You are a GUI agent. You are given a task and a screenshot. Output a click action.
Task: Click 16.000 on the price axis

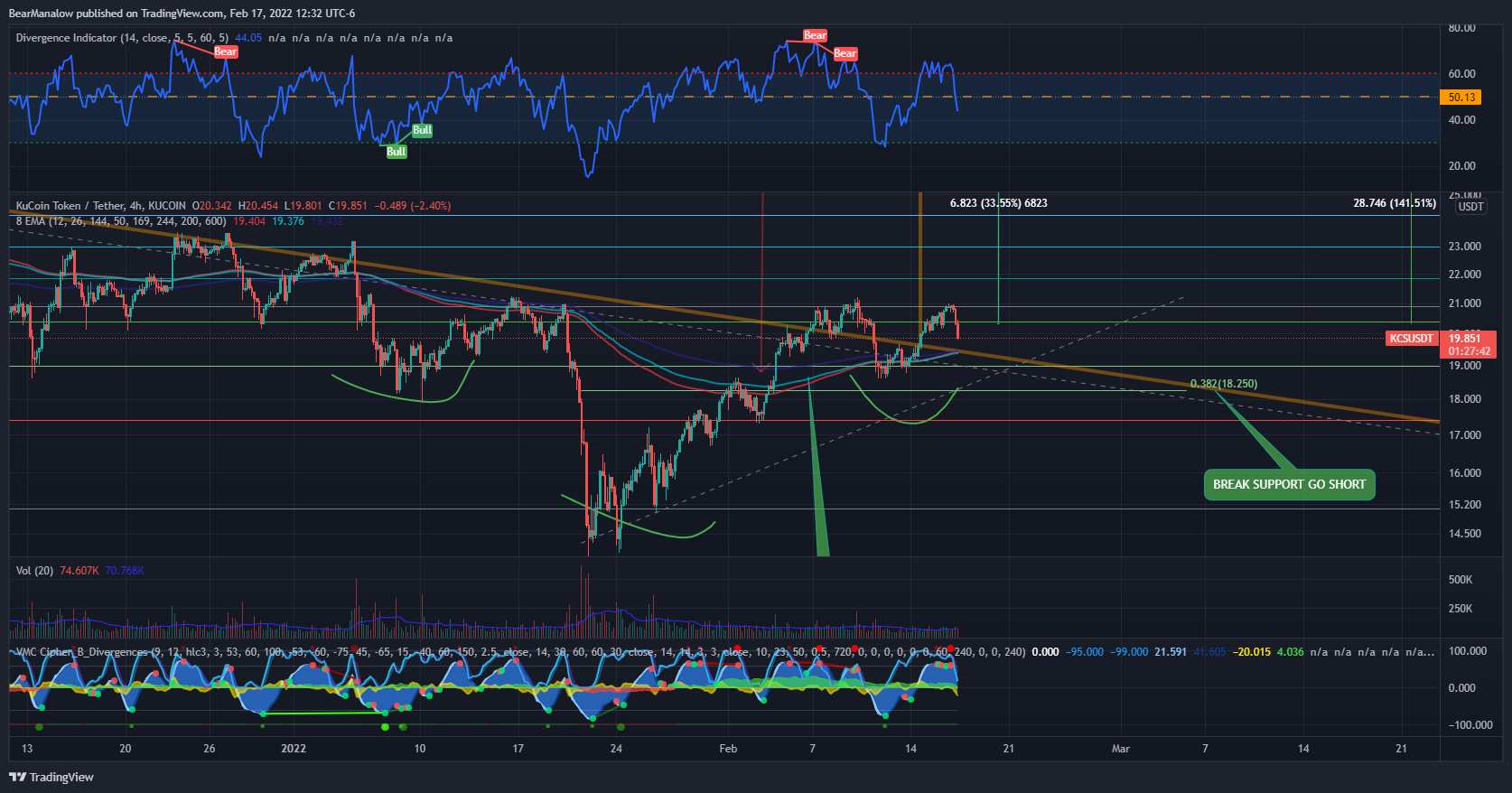click(1464, 473)
